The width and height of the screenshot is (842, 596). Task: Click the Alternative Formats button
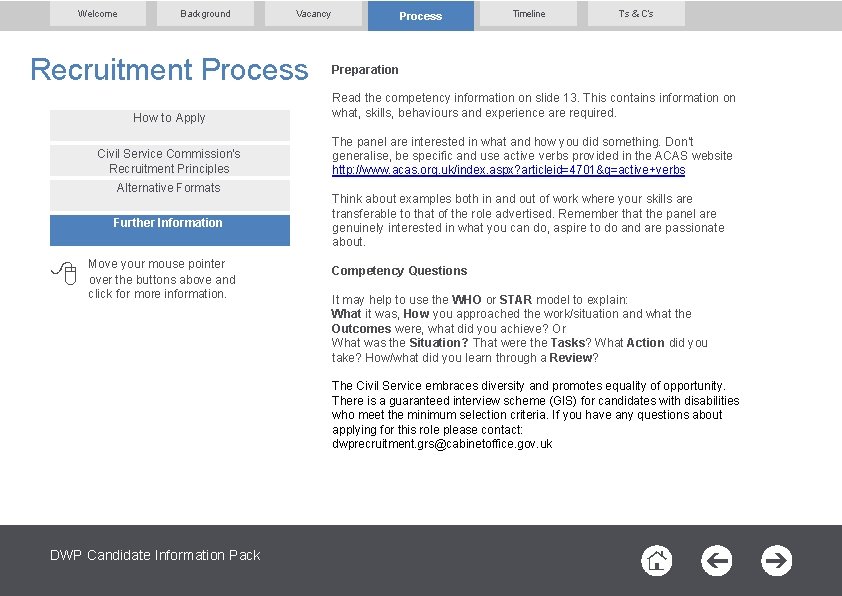(x=168, y=188)
